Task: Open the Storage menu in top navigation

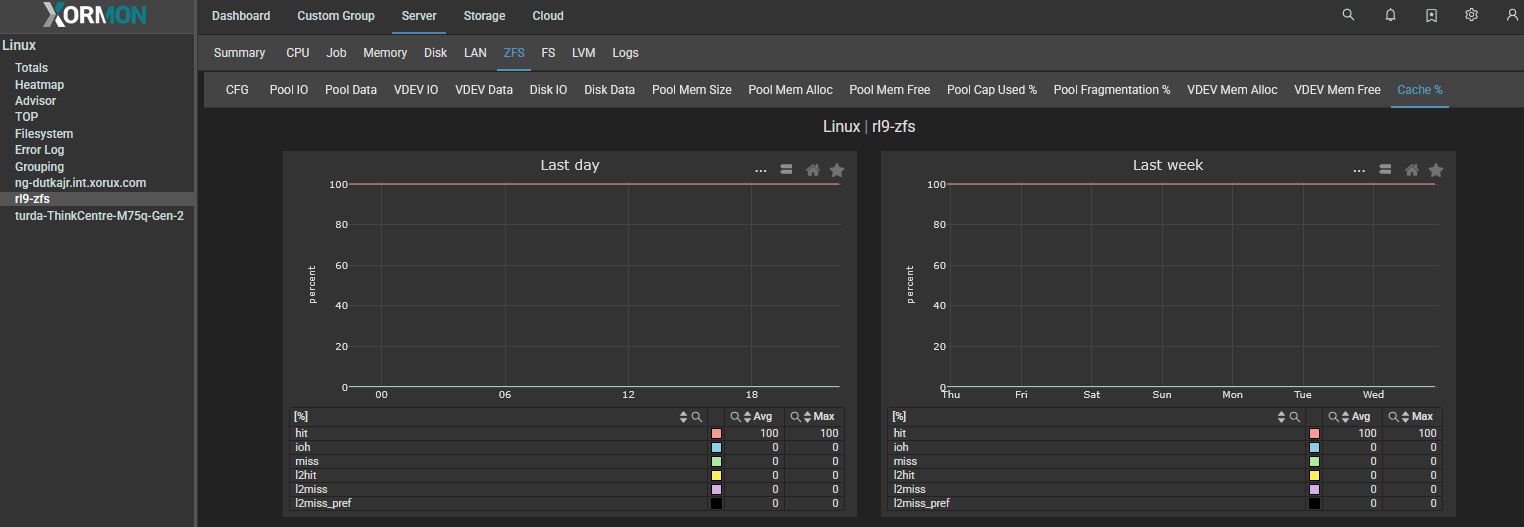Action: (x=484, y=16)
